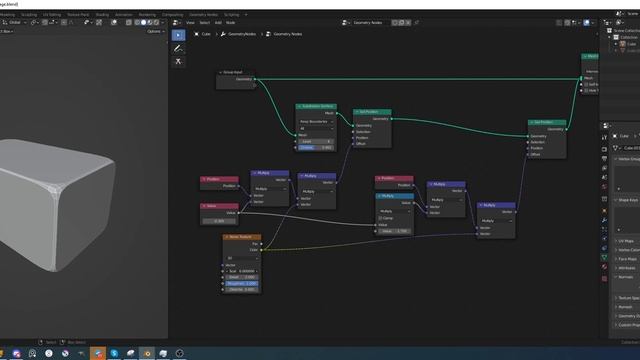Open the Material properties tab
Image resolution: width=640 pixels, height=360 pixels.
coord(604,267)
